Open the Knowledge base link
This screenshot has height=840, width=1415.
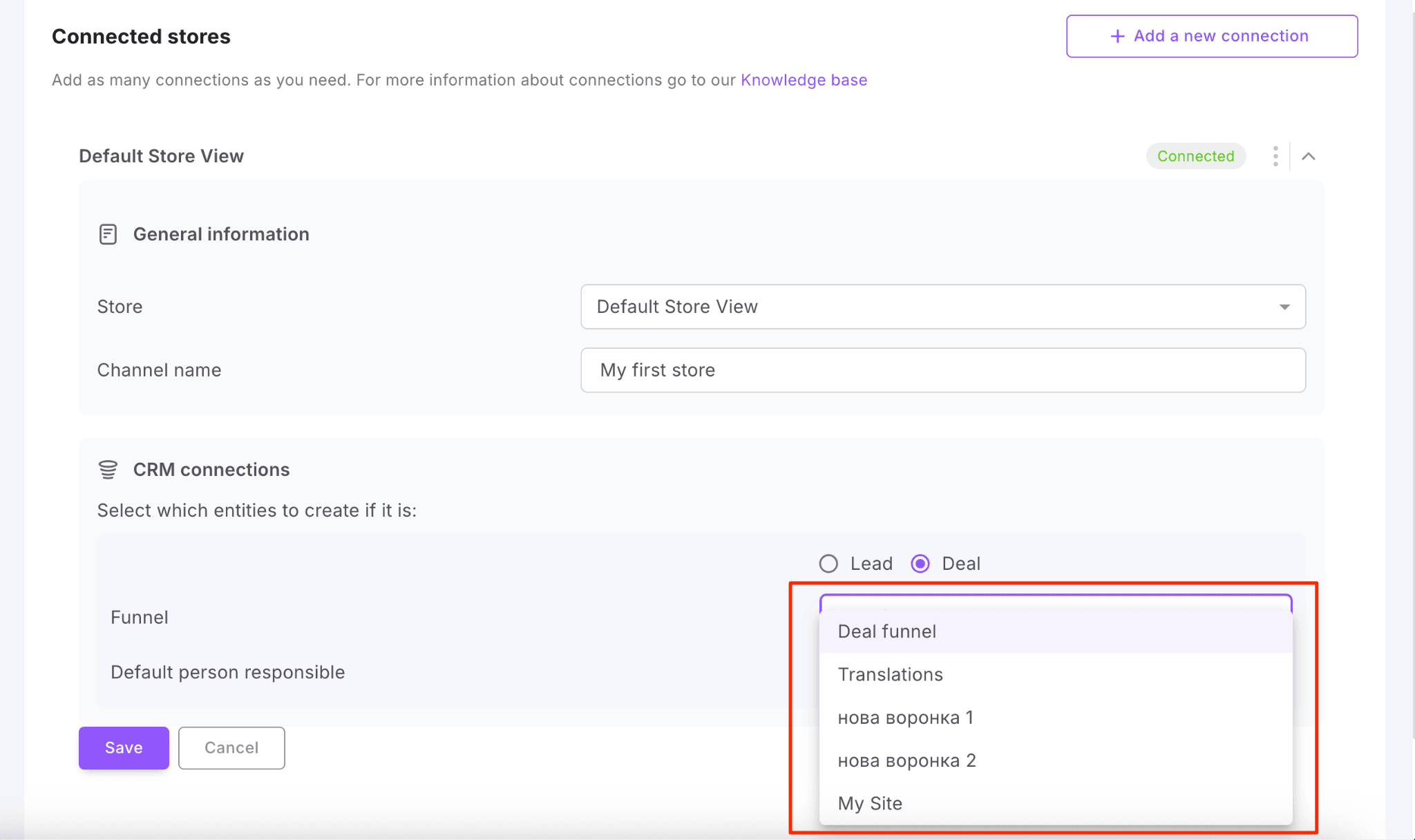tap(804, 80)
